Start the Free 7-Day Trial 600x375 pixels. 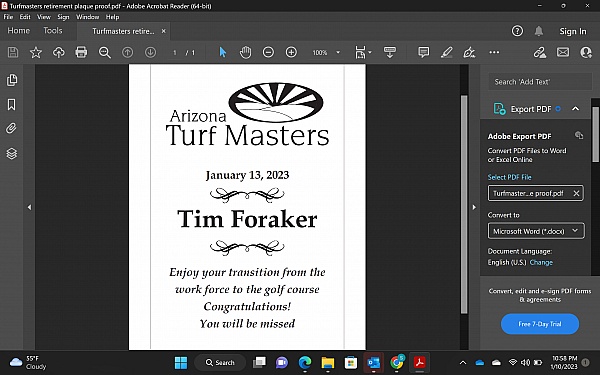[x=540, y=324]
